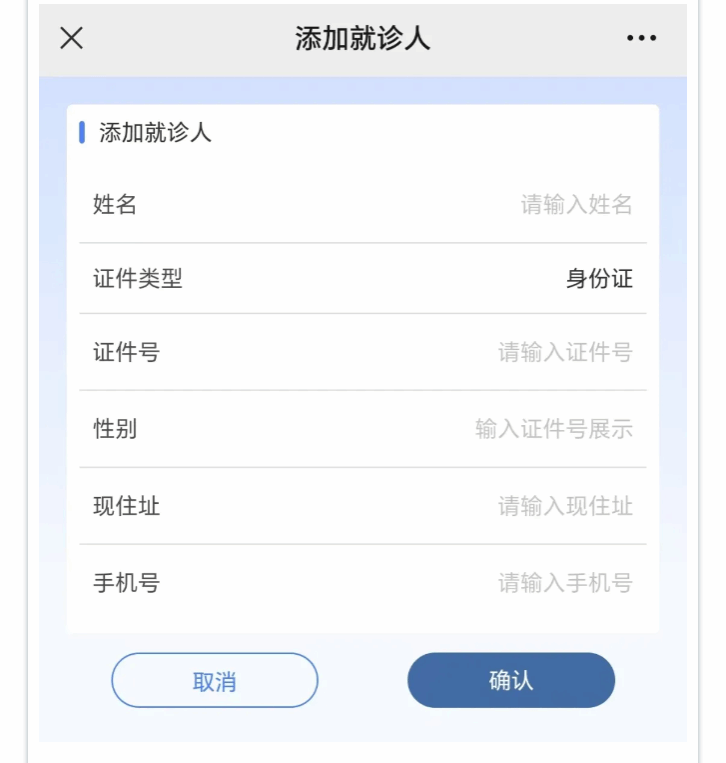Tap the 取消 cancel button
This screenshot has width=726, height=763.
[215, 680]
